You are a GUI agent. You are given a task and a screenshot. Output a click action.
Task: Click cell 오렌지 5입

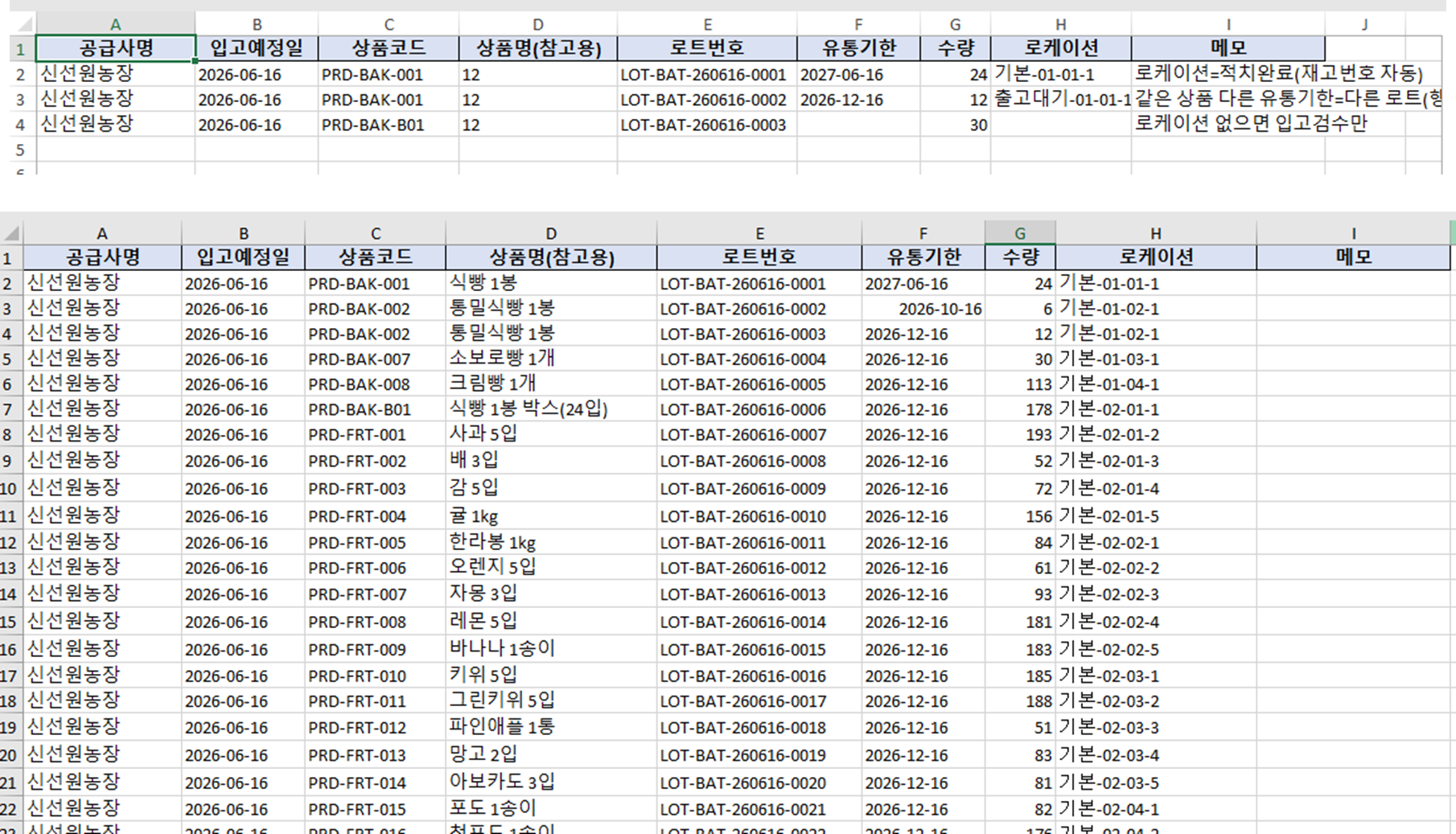coord(550,568)
